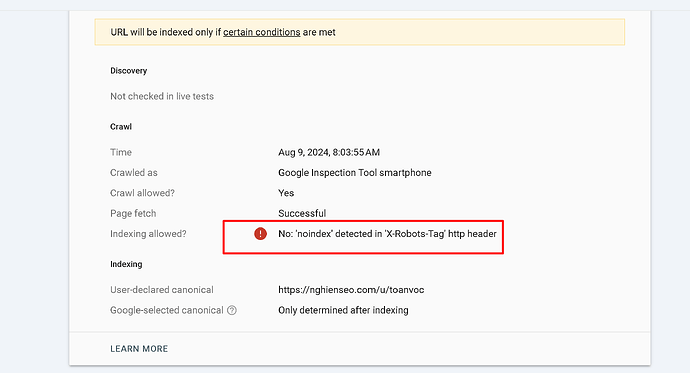Select the 'Not checked in live tests' text
Screen dimensions: 690x373
[x=162, y=96]
